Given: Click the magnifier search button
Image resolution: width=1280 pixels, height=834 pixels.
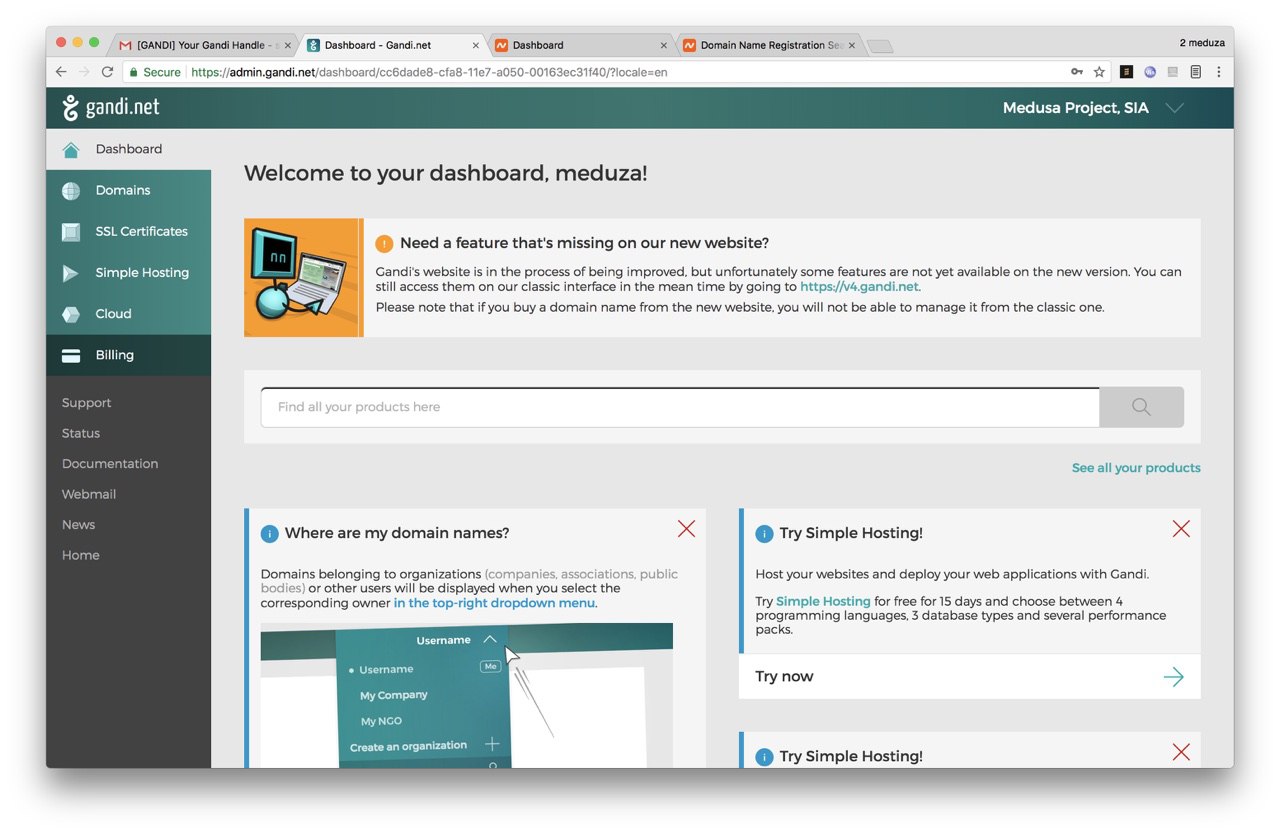Looking at the screenshot, I should click(x=1141, y=407).
